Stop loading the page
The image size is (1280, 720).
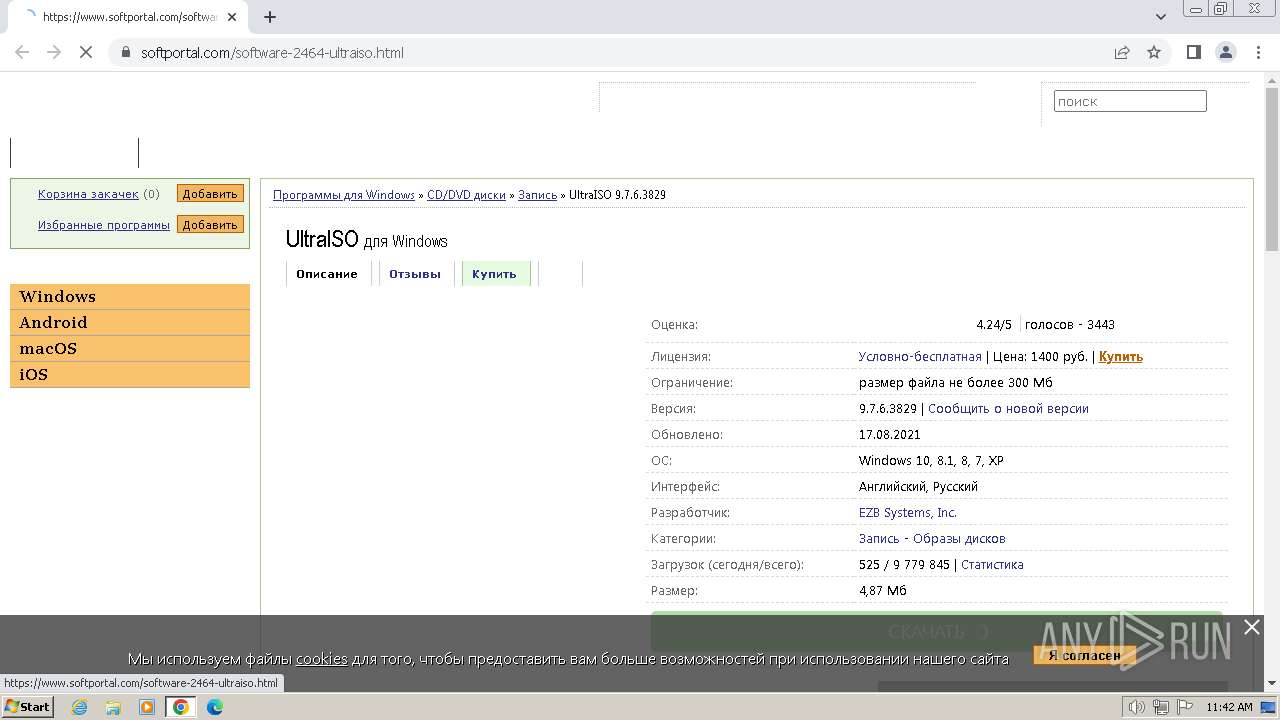(86, 52)
